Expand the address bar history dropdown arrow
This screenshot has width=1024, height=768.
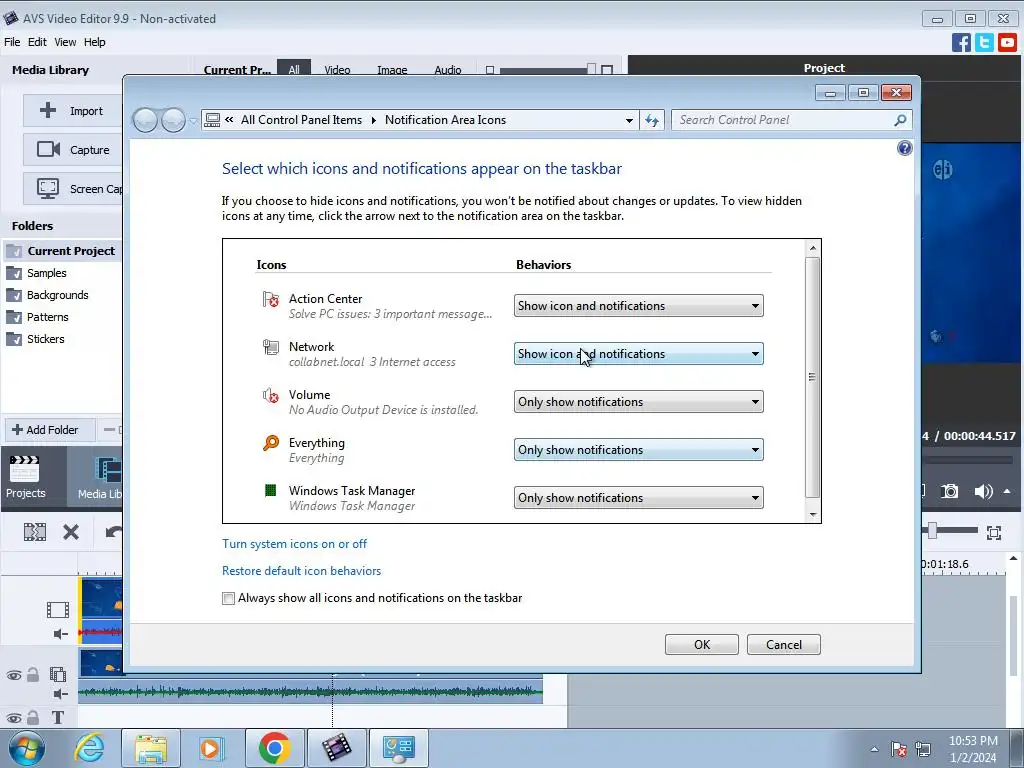point(629,120)
